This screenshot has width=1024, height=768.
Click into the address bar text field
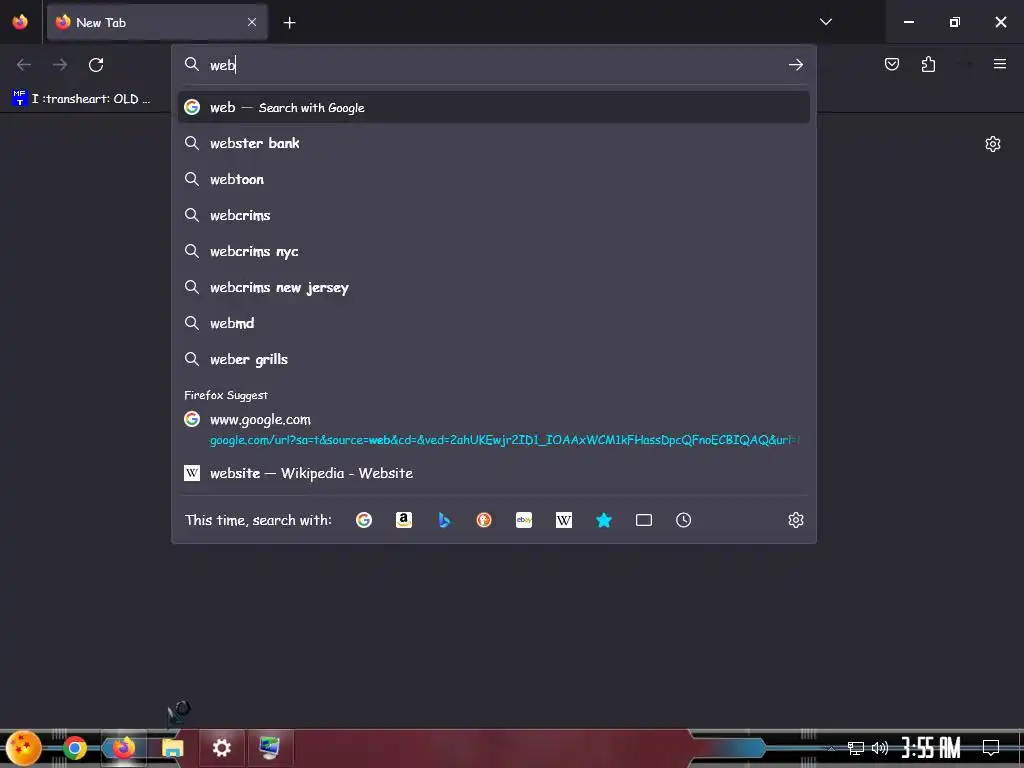493,64
